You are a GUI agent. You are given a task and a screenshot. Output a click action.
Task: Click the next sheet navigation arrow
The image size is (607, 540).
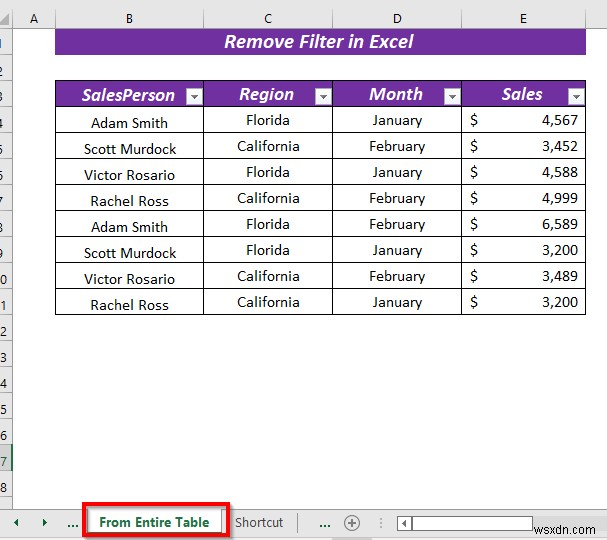pos(45,523)
